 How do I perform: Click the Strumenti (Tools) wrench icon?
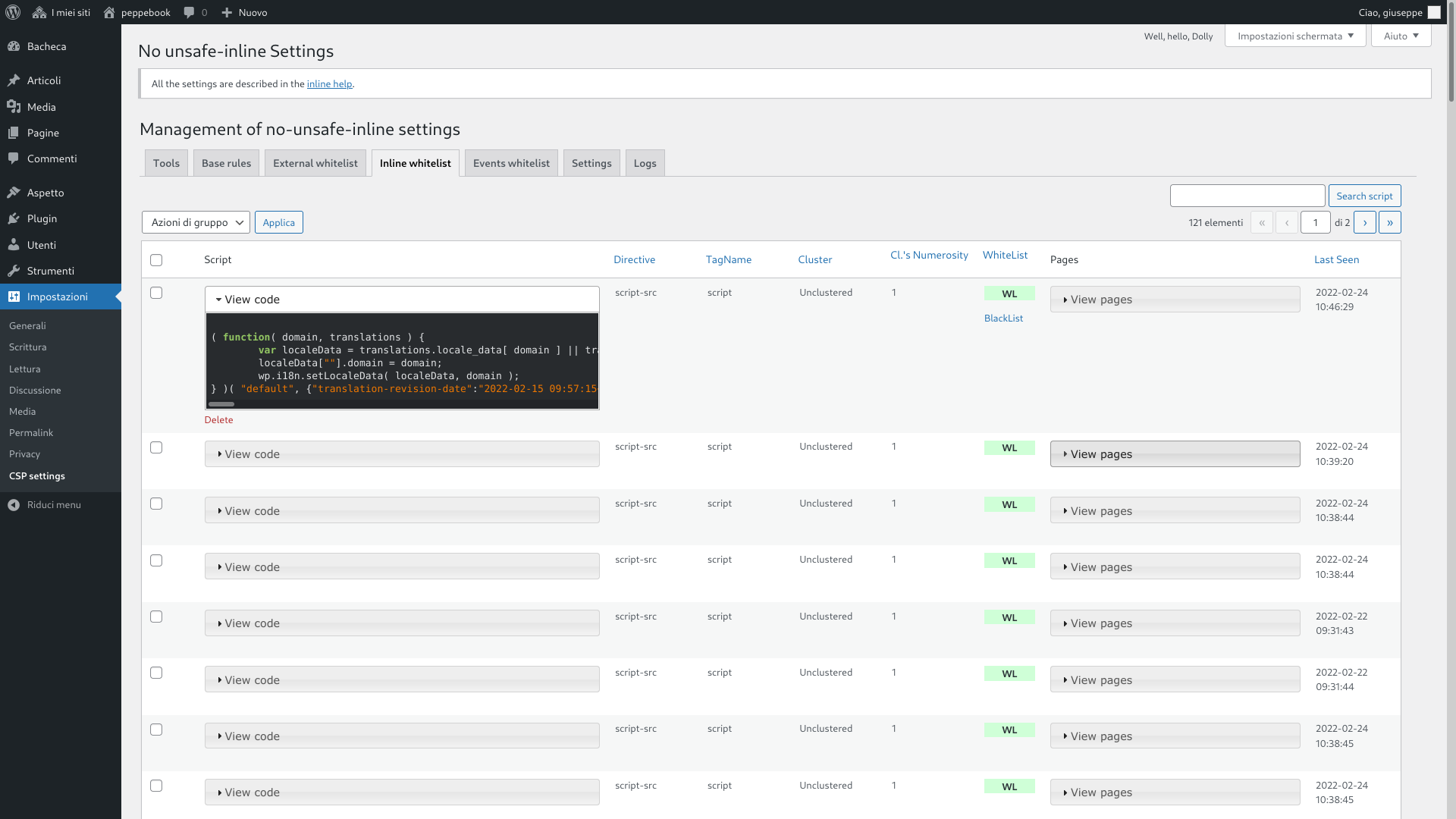click(14, 270)
